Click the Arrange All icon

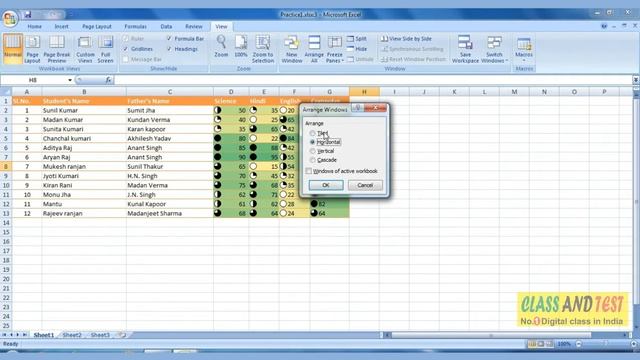(314, 43)
